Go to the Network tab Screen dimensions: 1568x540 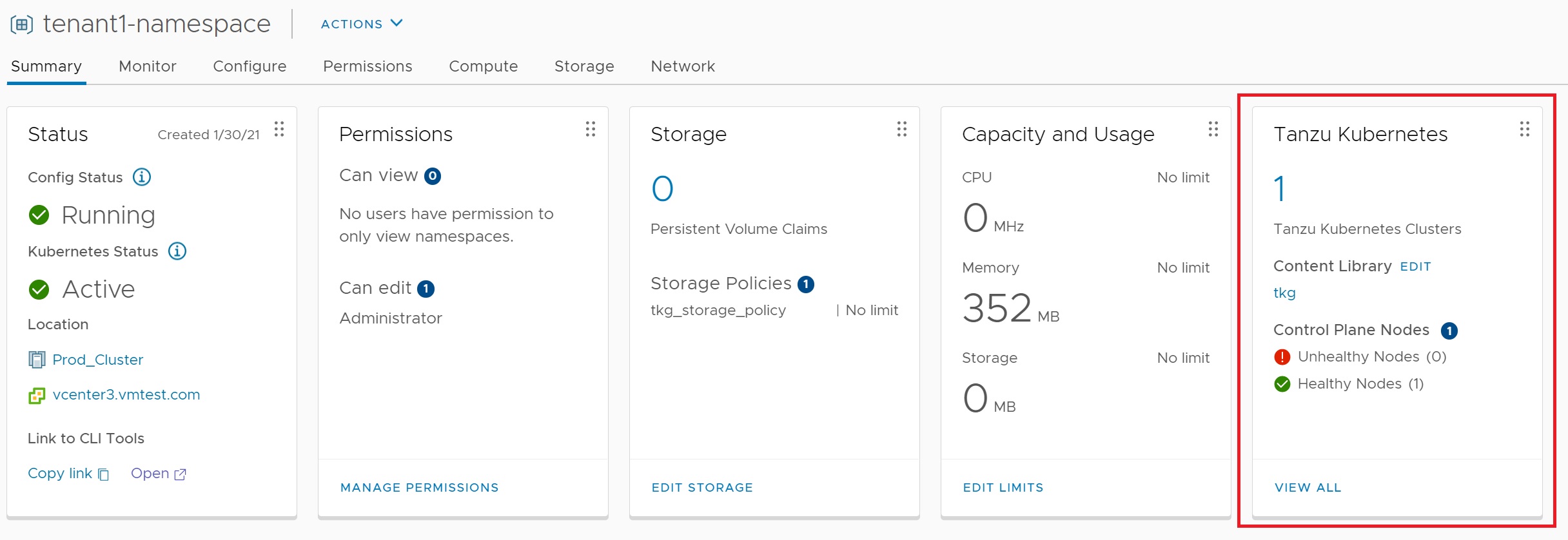pos(683,66)
